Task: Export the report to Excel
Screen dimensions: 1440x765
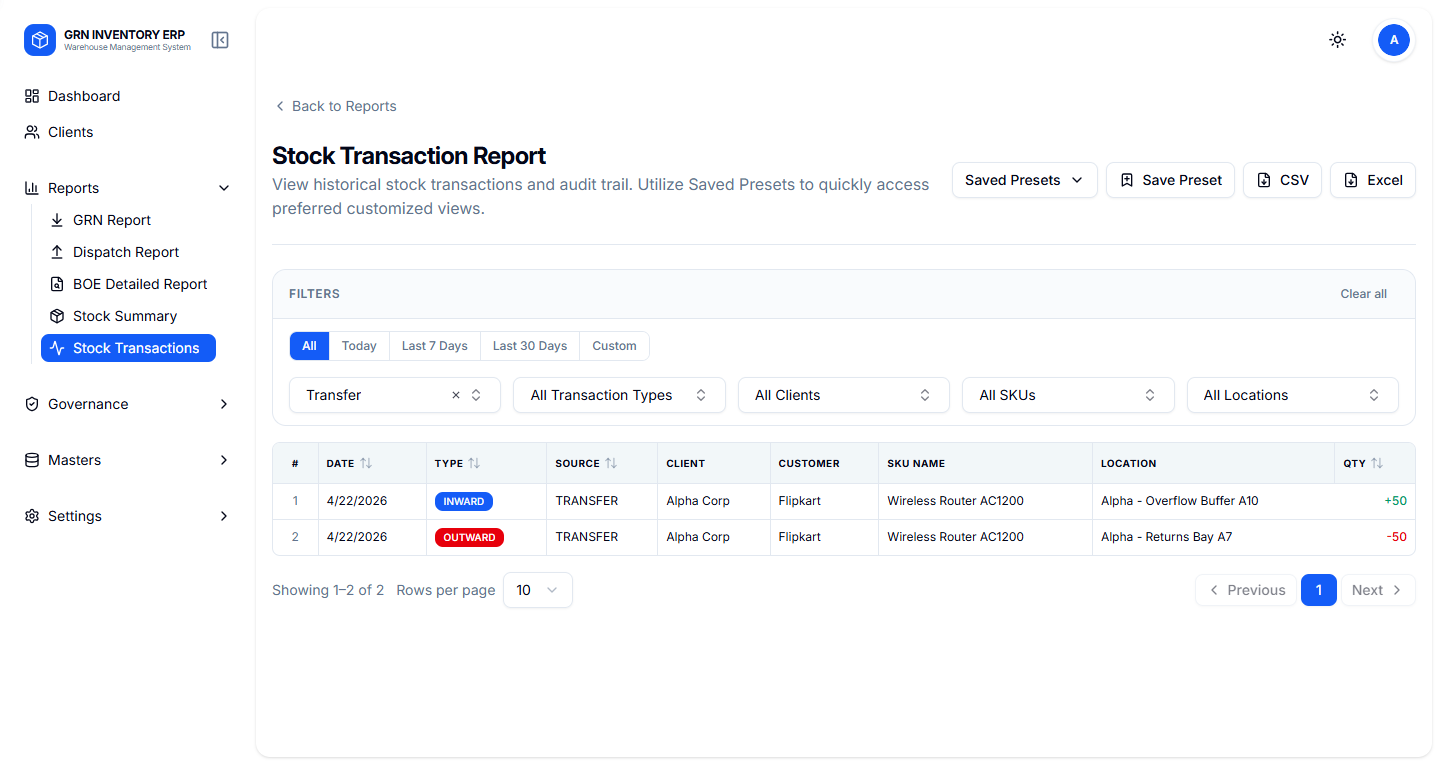Action: point(1372,180)
